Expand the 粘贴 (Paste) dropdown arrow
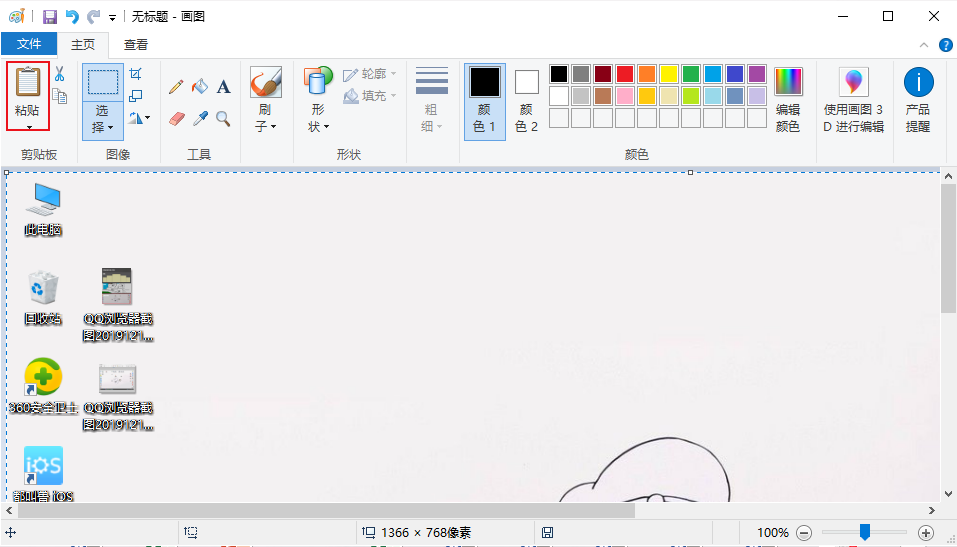957x547 pixels. click(29, 126)
